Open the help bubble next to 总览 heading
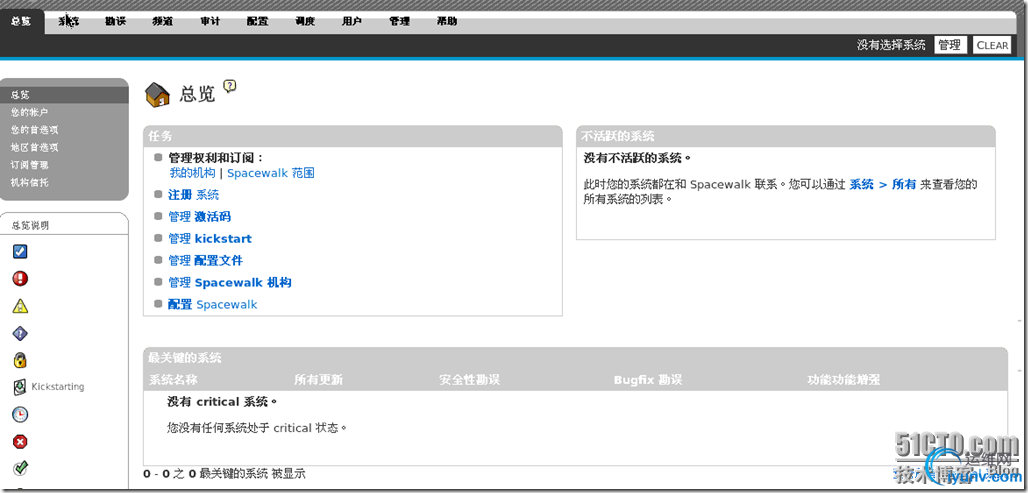This screenshot has width=1028, height=493. 229,85
